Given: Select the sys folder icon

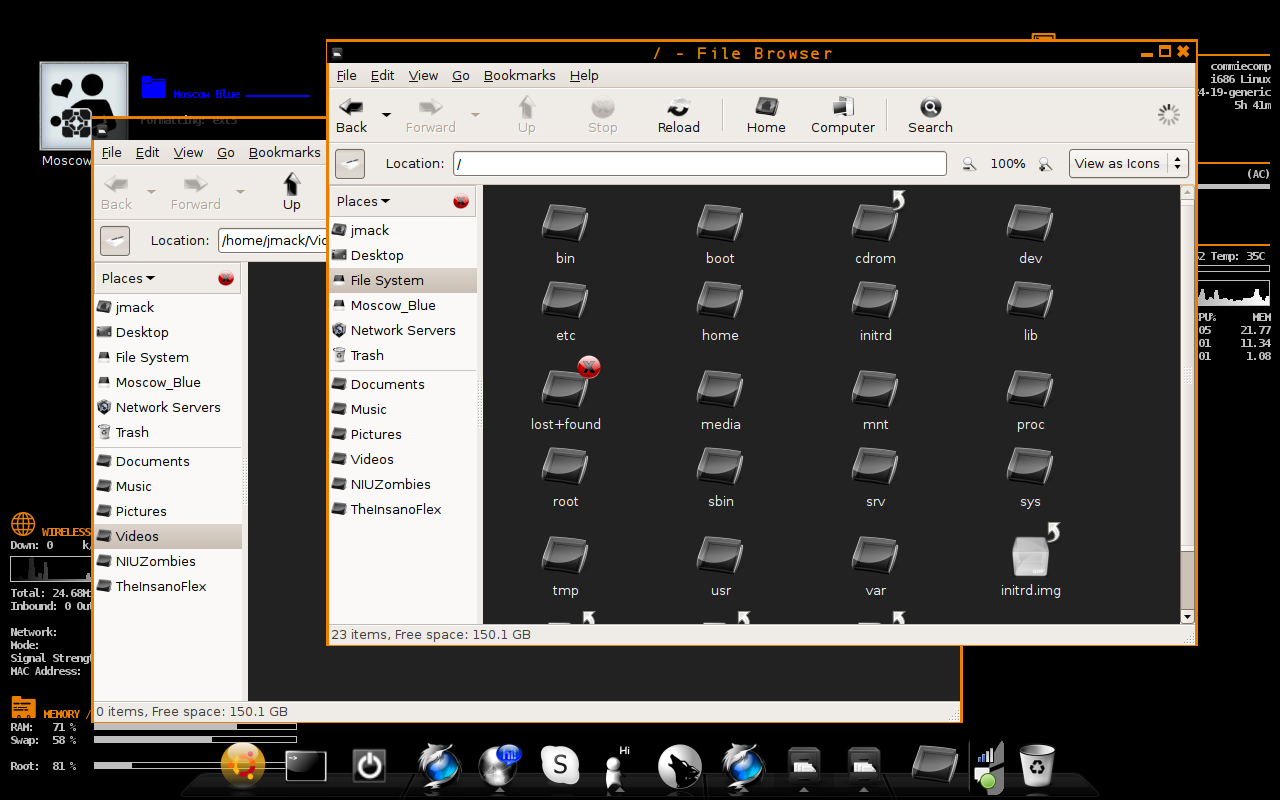Looking at the screenshot, I should pos(1030,466).
